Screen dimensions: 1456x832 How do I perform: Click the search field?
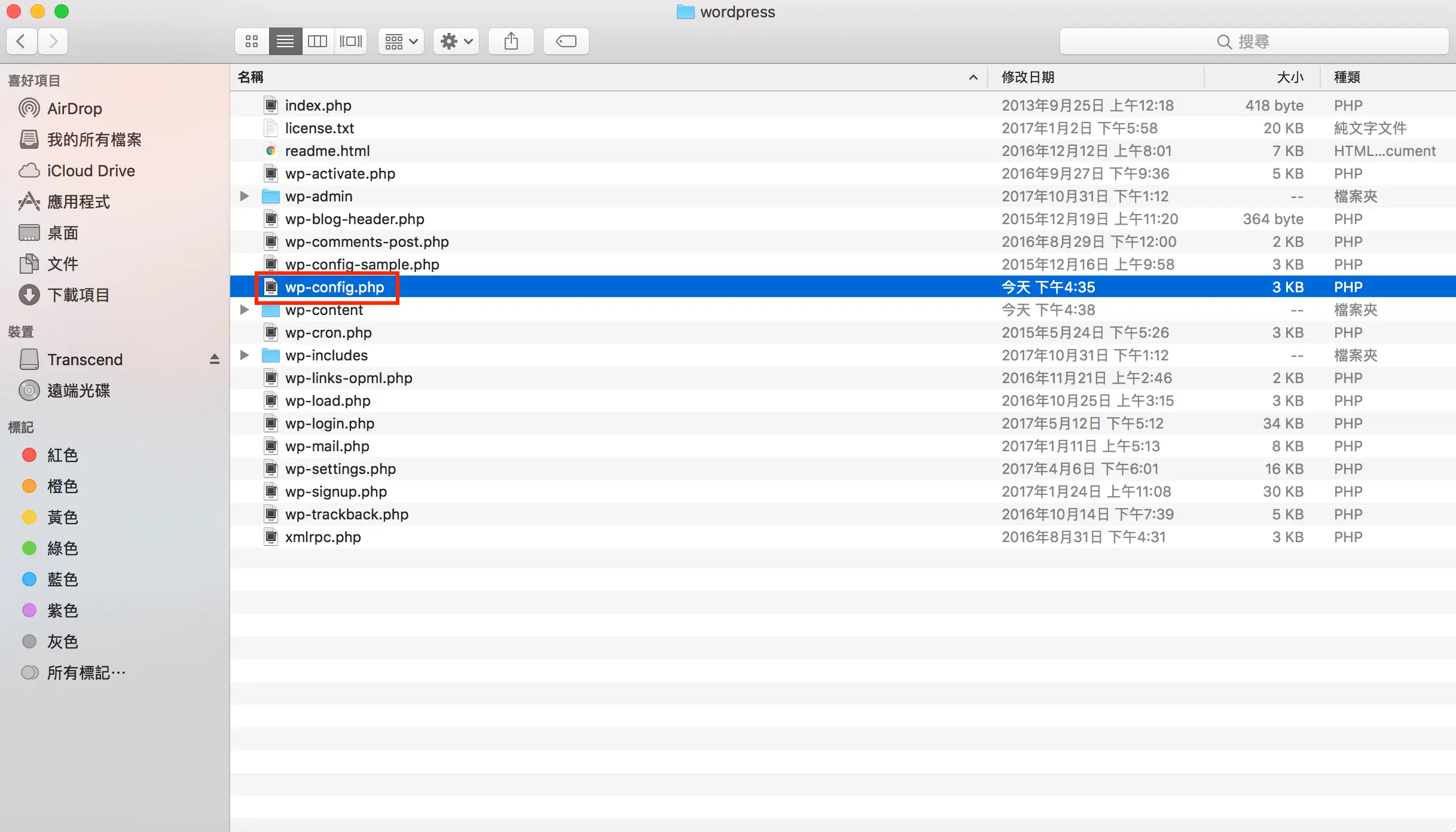click(x=1254, y=41)
